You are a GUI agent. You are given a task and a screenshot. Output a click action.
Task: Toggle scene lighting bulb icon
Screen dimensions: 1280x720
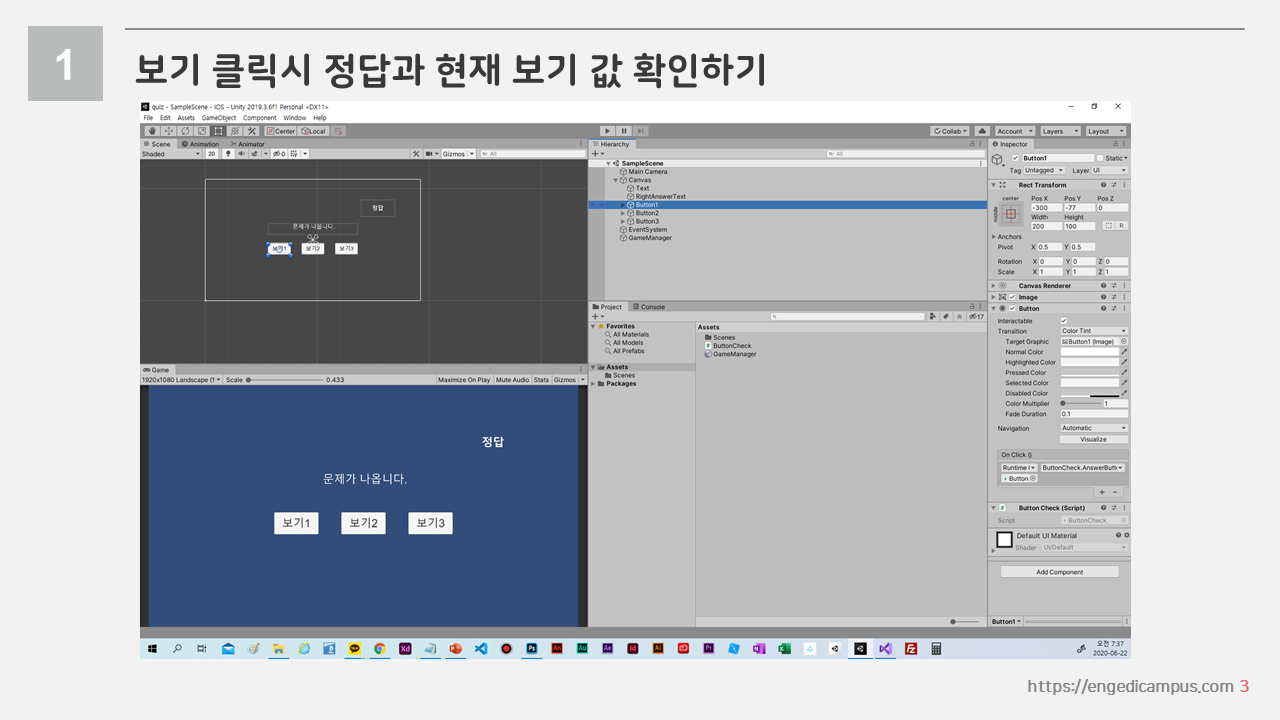(228, 154)
